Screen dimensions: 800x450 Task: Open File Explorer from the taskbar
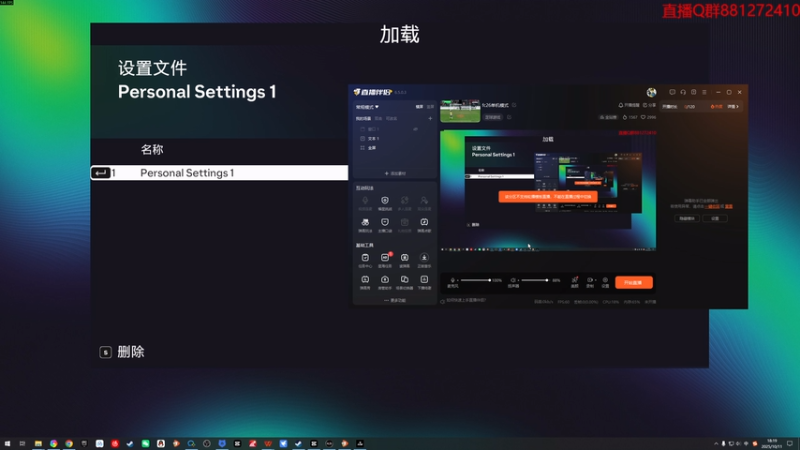(x=38, y=444)
